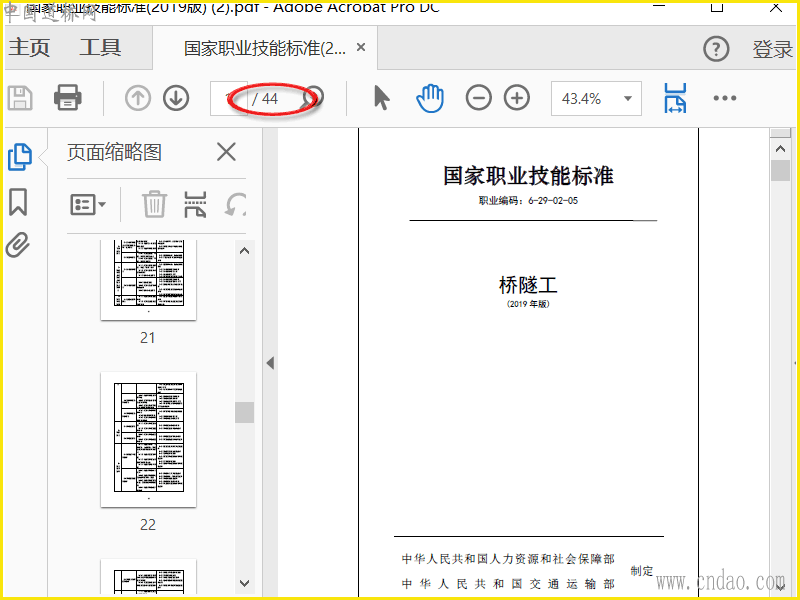Open bookmarks panel icon
The width and height of the screenshot is (800, 600).
click(18, 202)
